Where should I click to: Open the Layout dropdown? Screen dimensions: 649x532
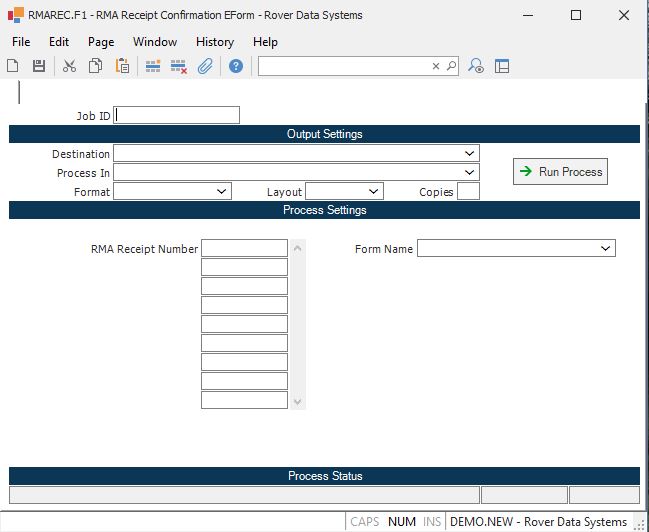(374, 191)
